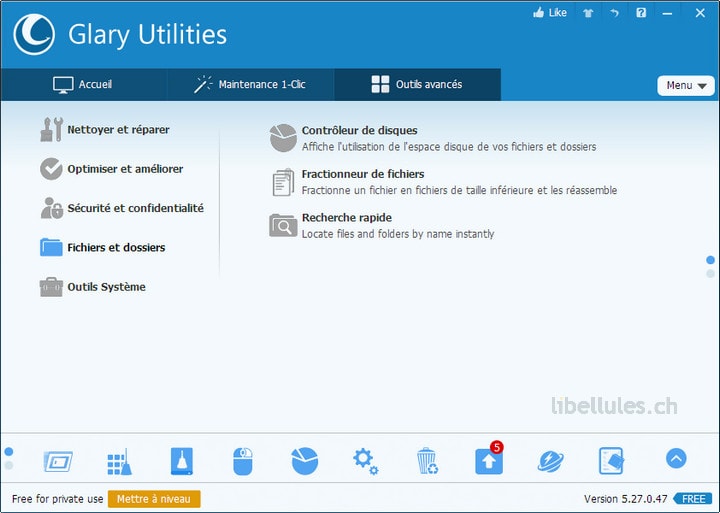Open Fractionneur de fichiers tool

coord(443,182)
